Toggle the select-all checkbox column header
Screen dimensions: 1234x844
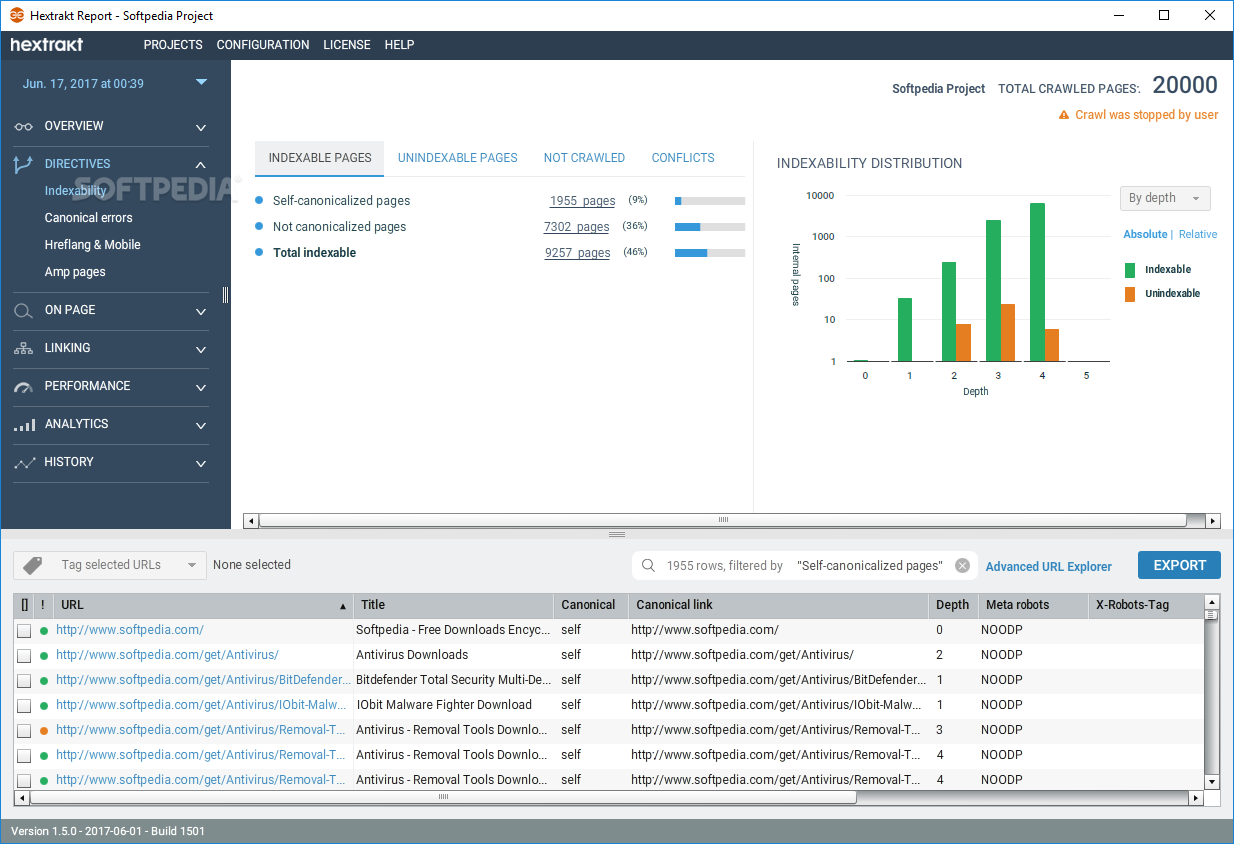(24, 605)
